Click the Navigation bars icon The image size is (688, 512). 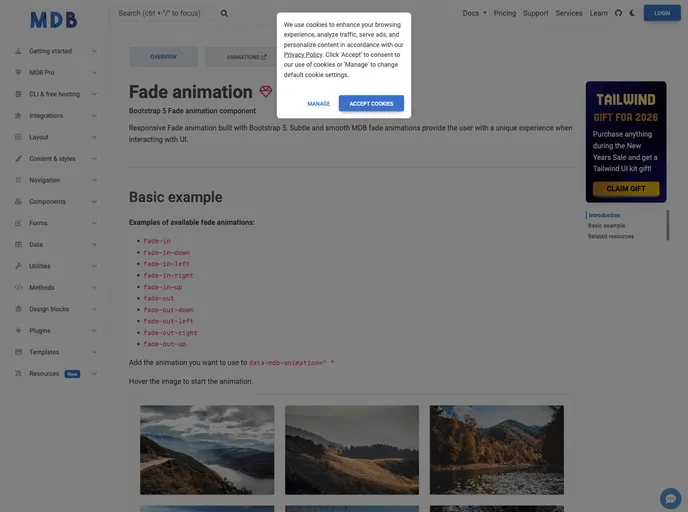[x=18, y=180]
